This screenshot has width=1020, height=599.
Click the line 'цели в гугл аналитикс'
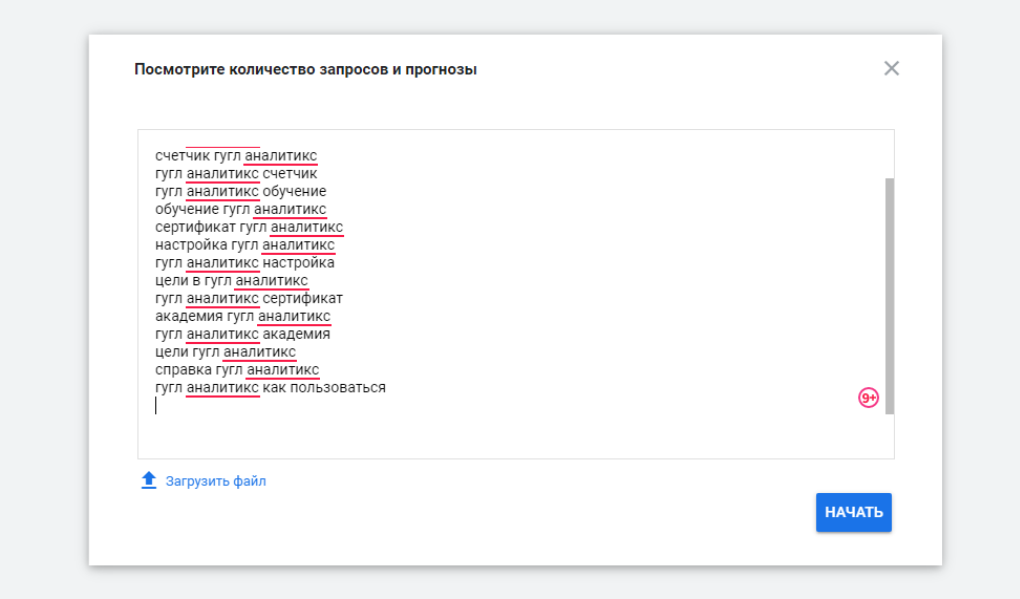click(x=232, y=280)
